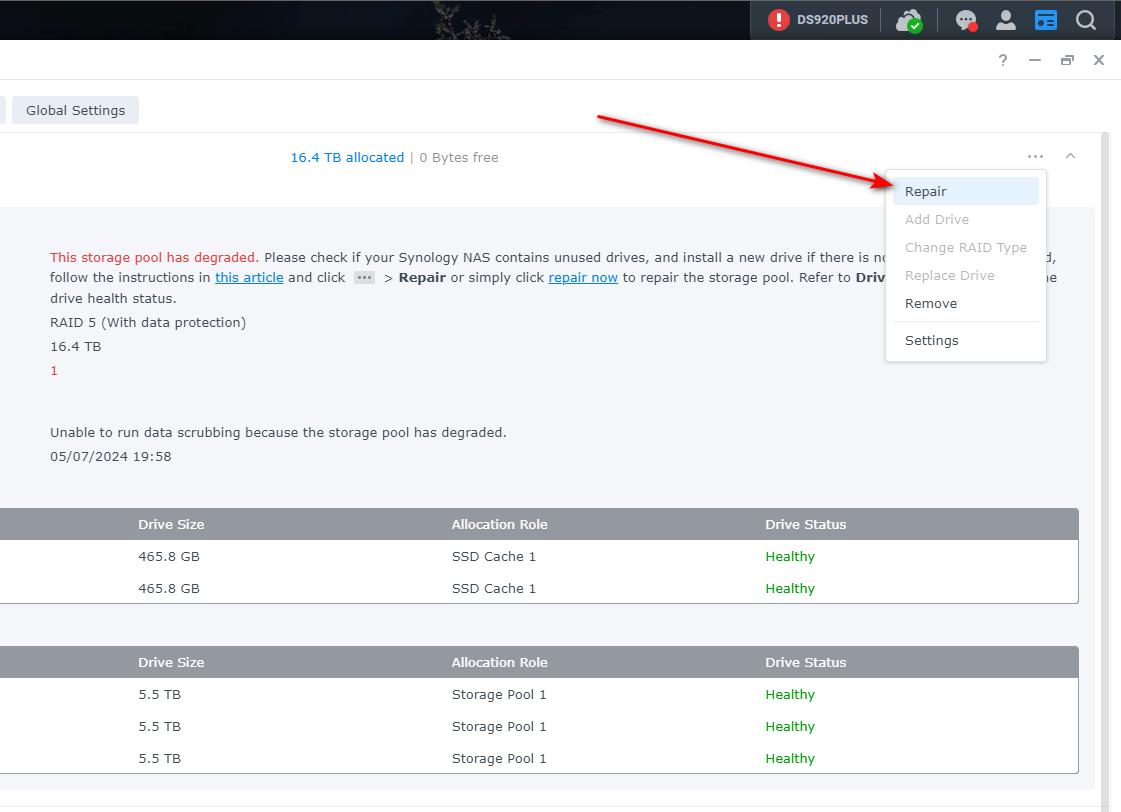Click the first 465.8 GB drive size

tap(169, 556)
